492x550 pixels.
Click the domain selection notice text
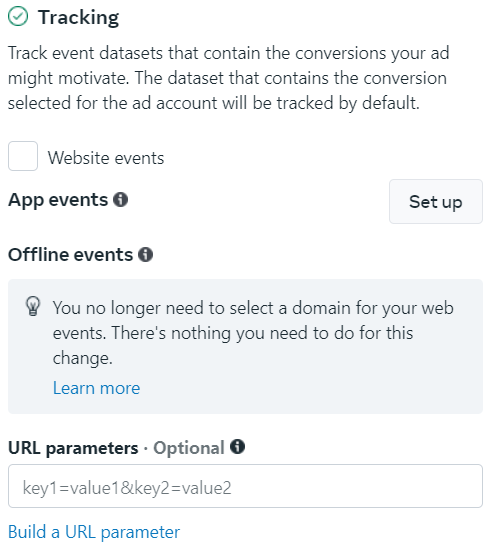point(253,333)
